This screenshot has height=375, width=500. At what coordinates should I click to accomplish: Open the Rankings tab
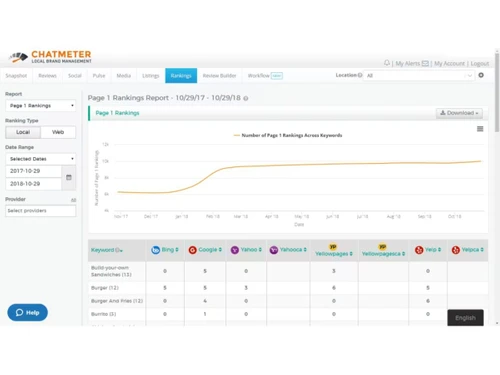(181, 76)
